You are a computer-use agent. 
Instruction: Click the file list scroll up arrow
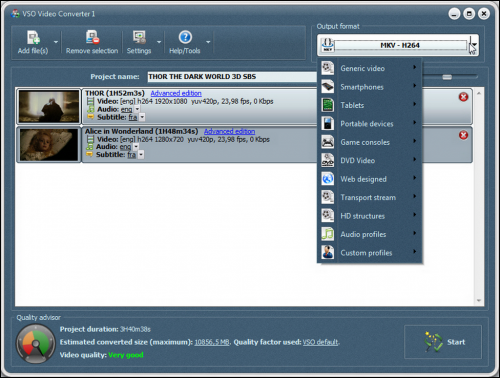tap(479, 94)
